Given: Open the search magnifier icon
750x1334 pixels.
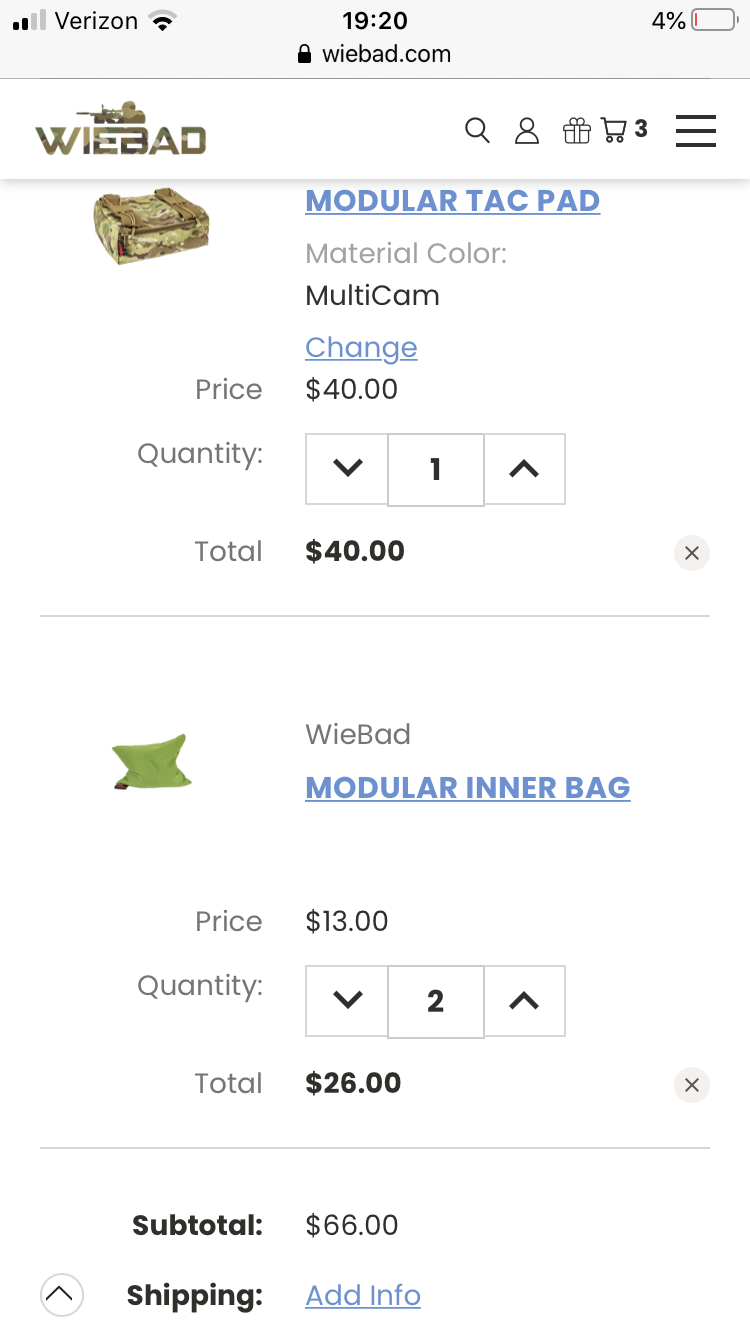Looking at the screenshot, I should point(478,130).
